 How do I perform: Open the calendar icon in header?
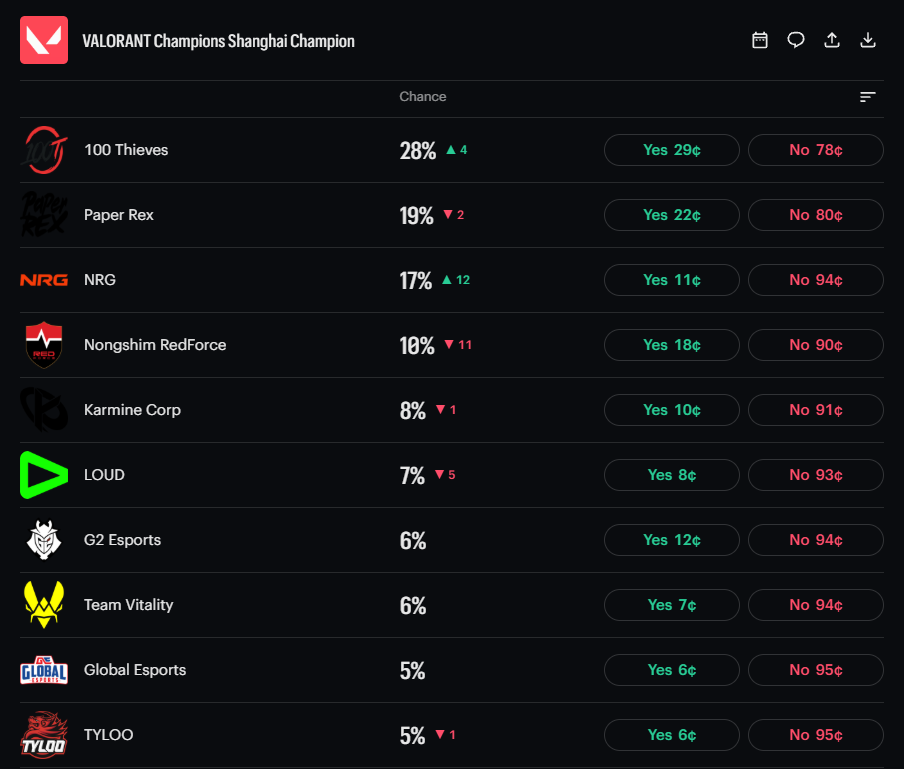760,40
